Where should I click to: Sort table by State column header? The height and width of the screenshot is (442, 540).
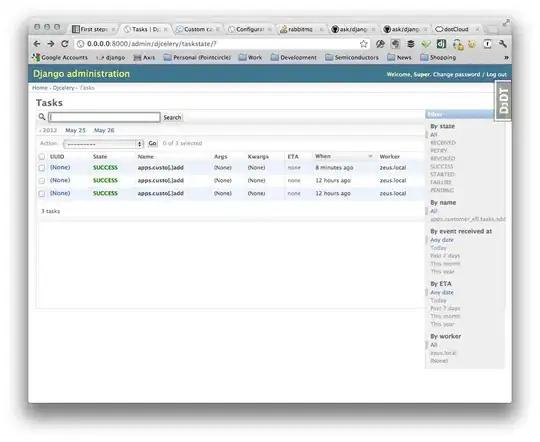[100, 156]
